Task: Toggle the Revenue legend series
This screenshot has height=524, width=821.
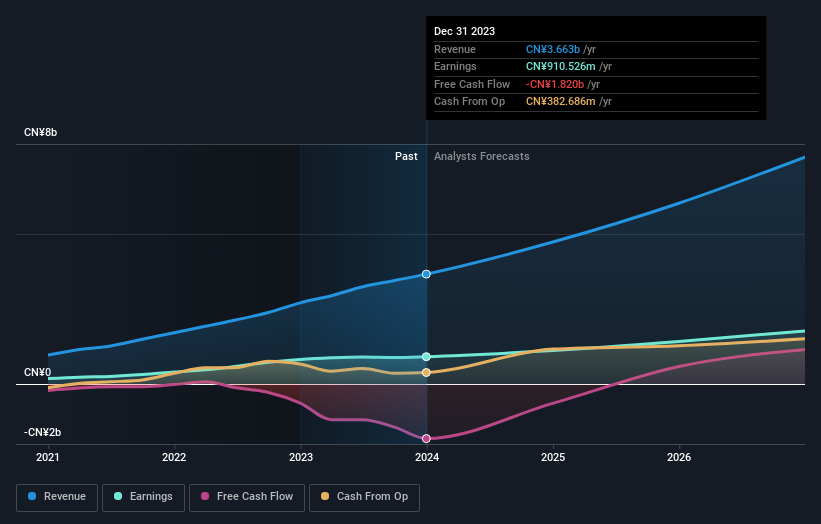Action: [x=57, y=497]
